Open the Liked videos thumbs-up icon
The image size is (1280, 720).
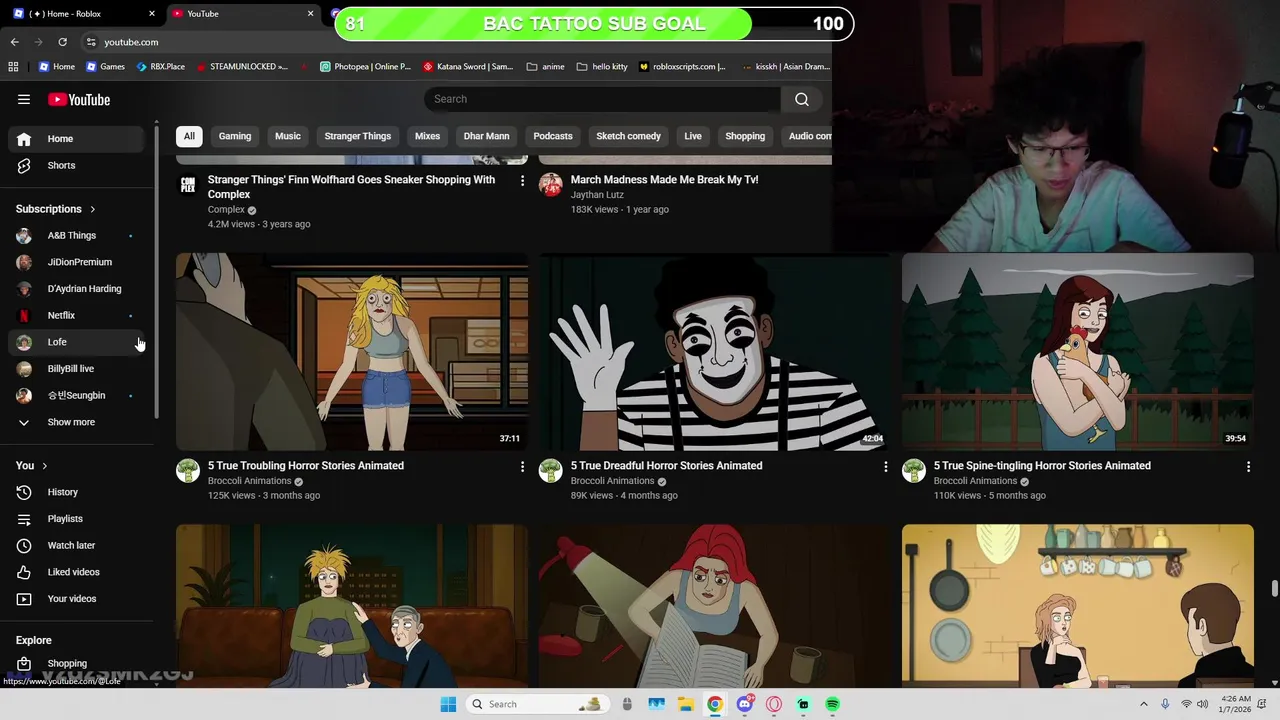pyautogui.click(x=24, y=572)
